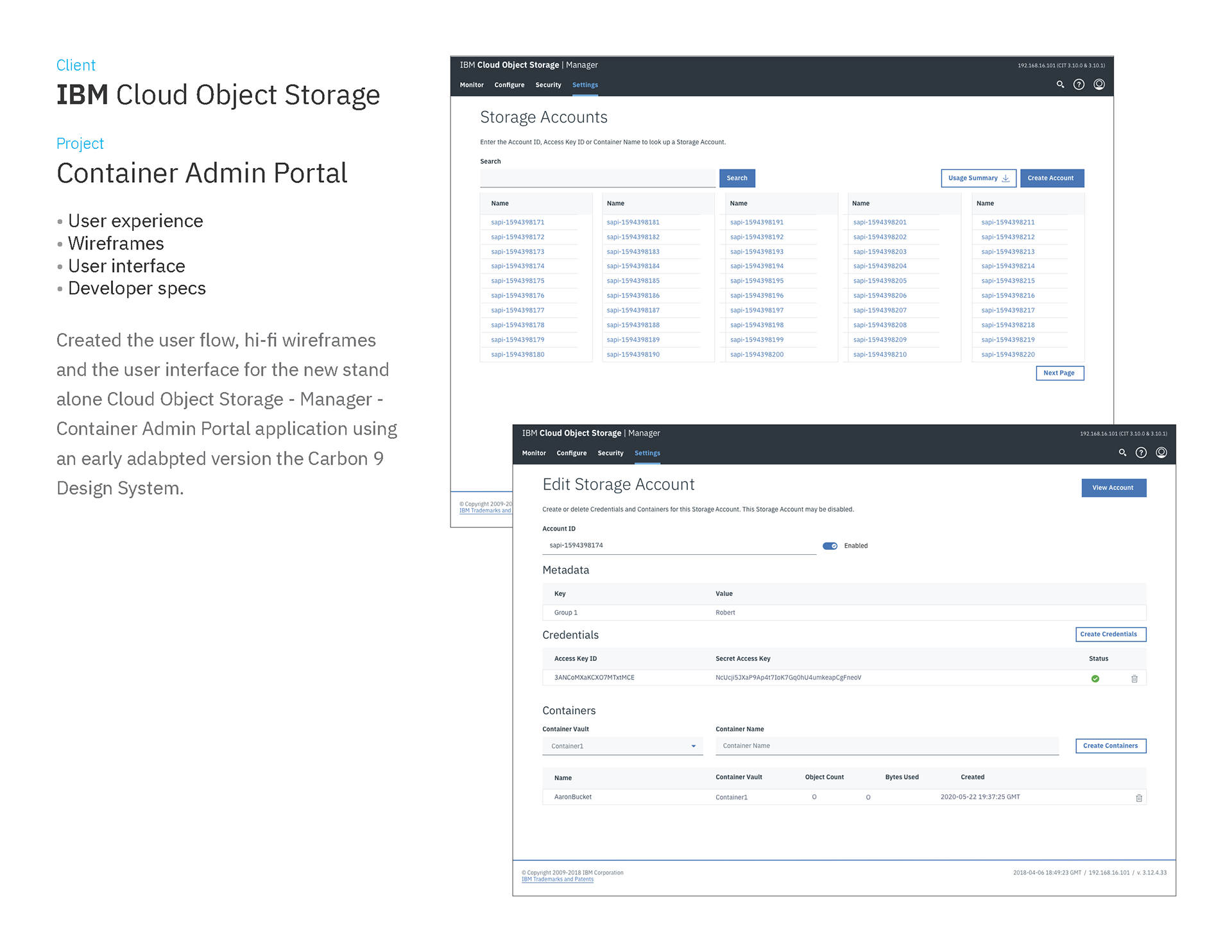Screen dimensions: 1232x952
Task: Click the Create Account button
Action: [1052, 178]
